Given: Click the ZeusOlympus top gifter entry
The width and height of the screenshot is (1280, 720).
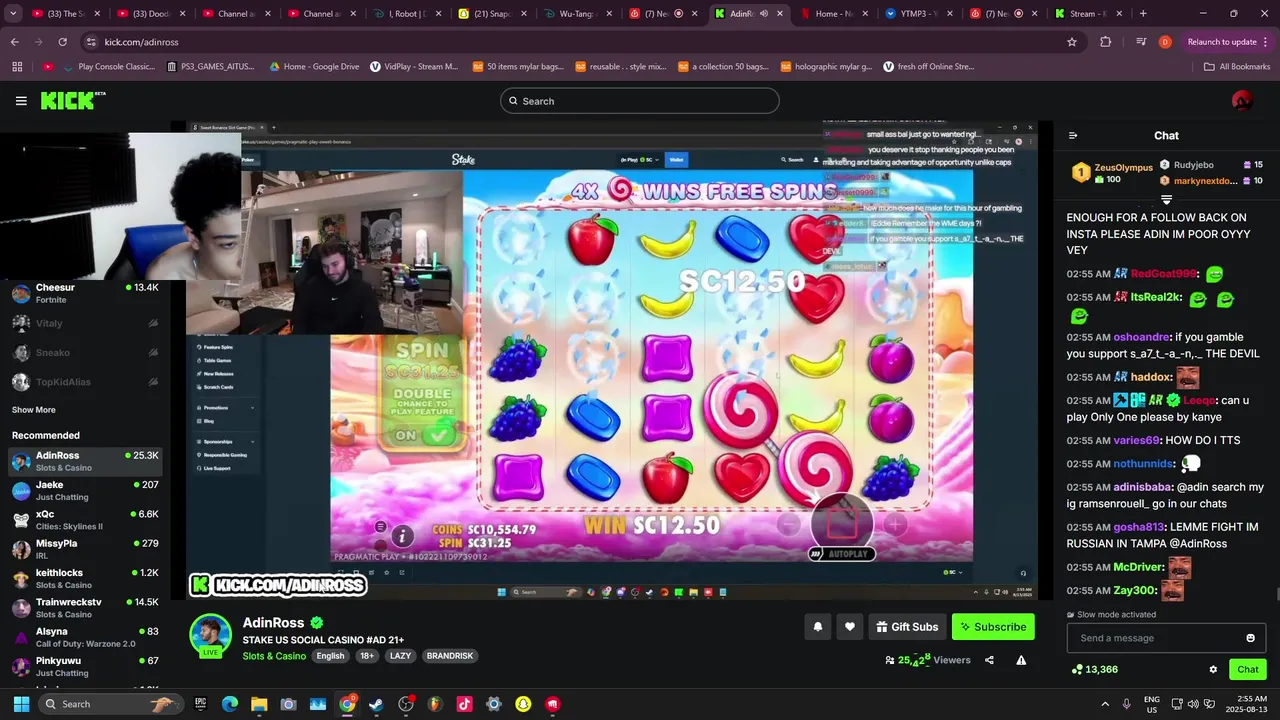Looking at the screenshot, I should click(x=1114, y=173).
